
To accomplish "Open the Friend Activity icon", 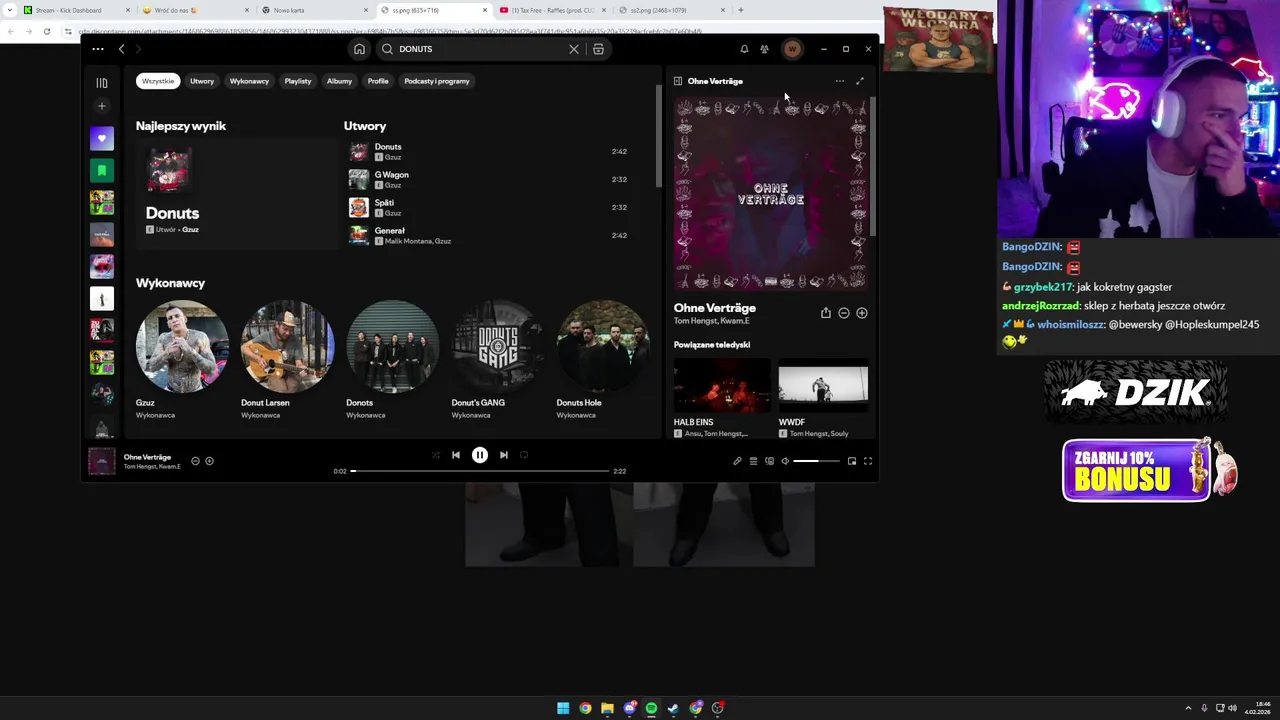I will 765,49.
